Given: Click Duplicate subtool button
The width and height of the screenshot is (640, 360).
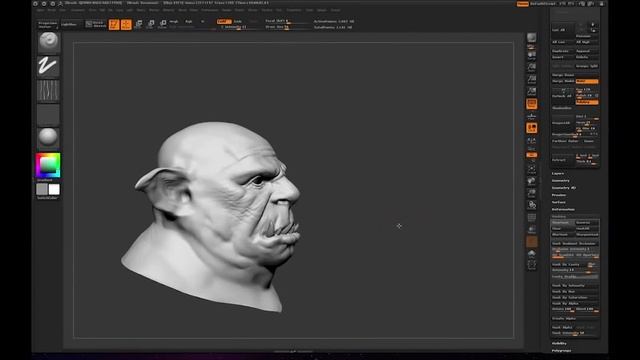Looking at the screenshot, I should (x=563, y=51).
